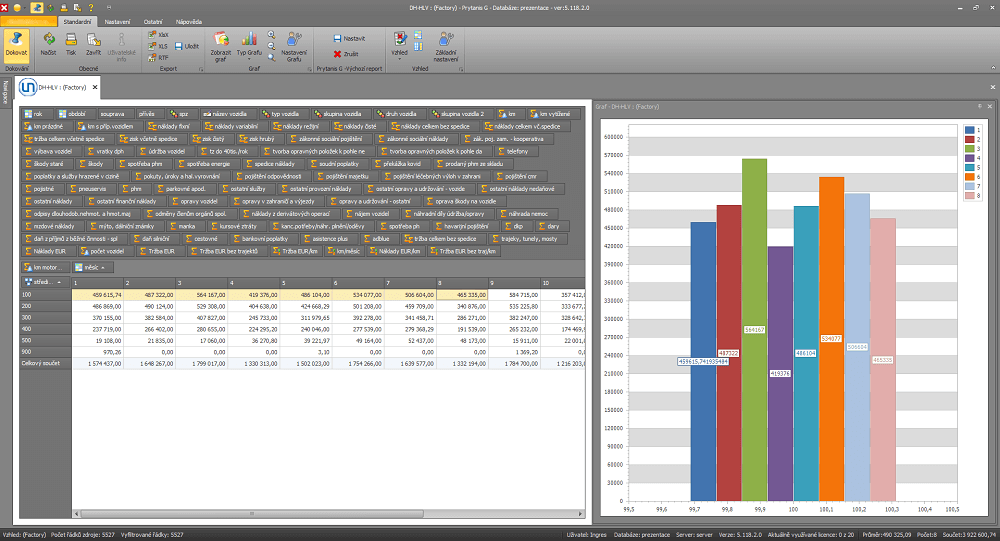Click the Zobrazit graf icon

pyautogui.click(x=221, y=43)
